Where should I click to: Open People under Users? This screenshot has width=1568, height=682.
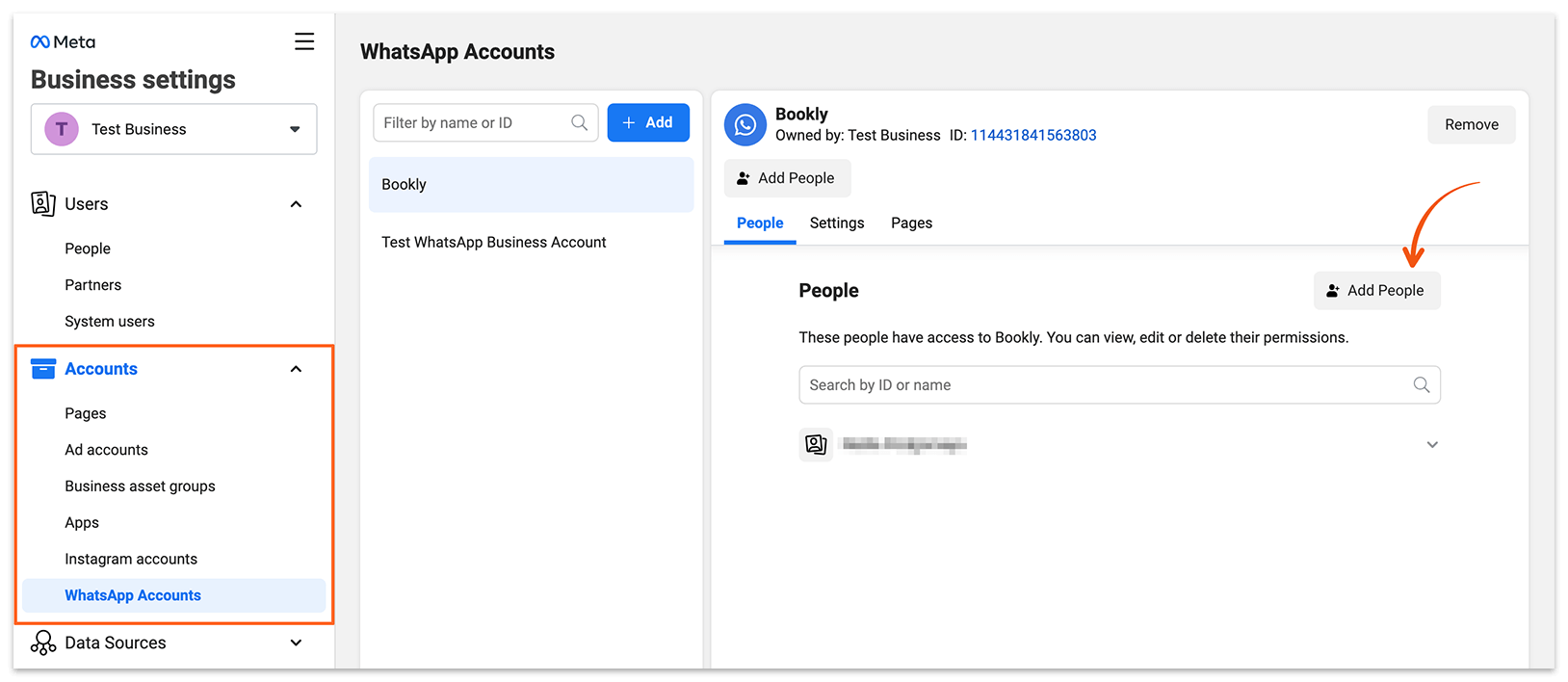coord(88,249)
